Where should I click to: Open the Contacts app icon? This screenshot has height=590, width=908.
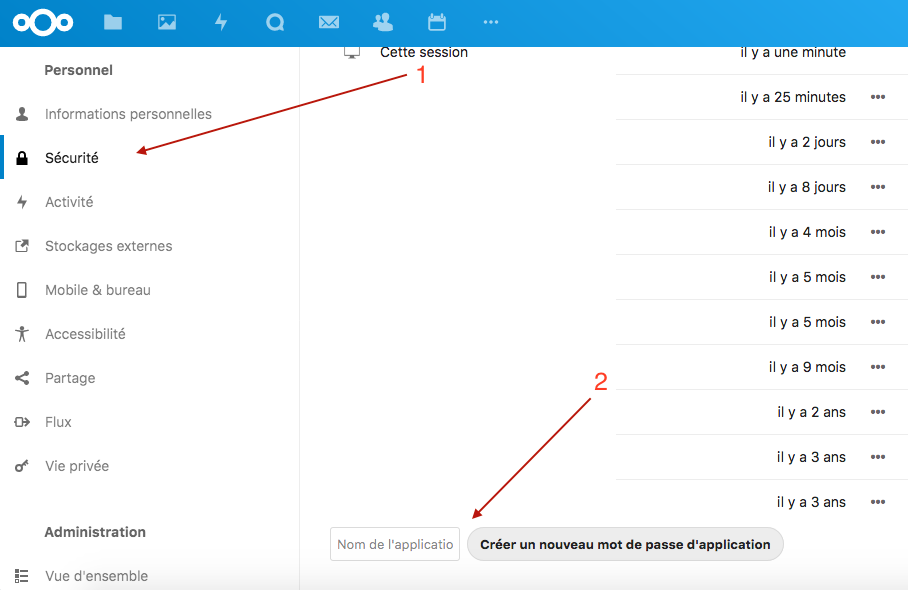point(382,22)
